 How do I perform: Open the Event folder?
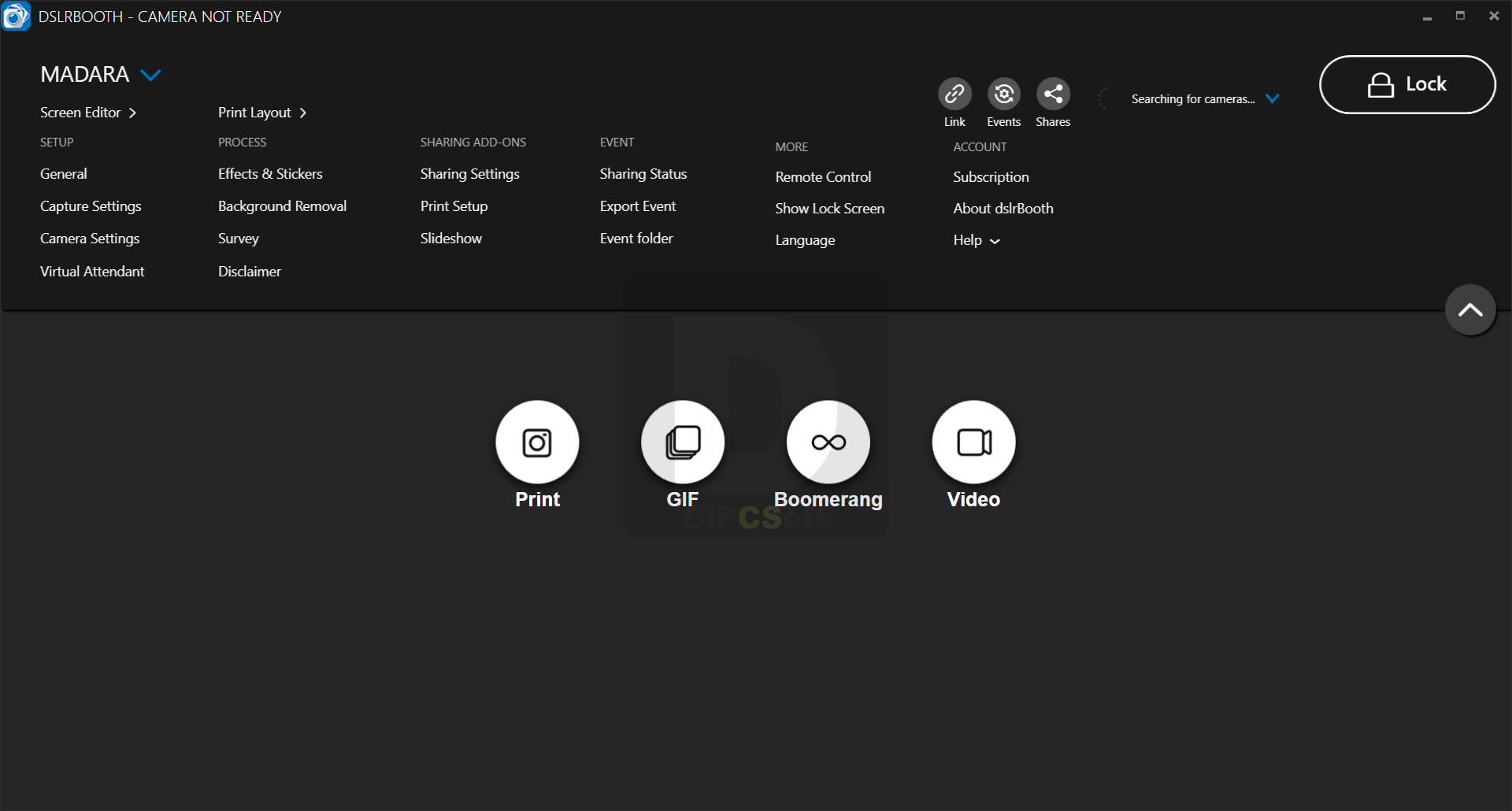pos(636,239)
